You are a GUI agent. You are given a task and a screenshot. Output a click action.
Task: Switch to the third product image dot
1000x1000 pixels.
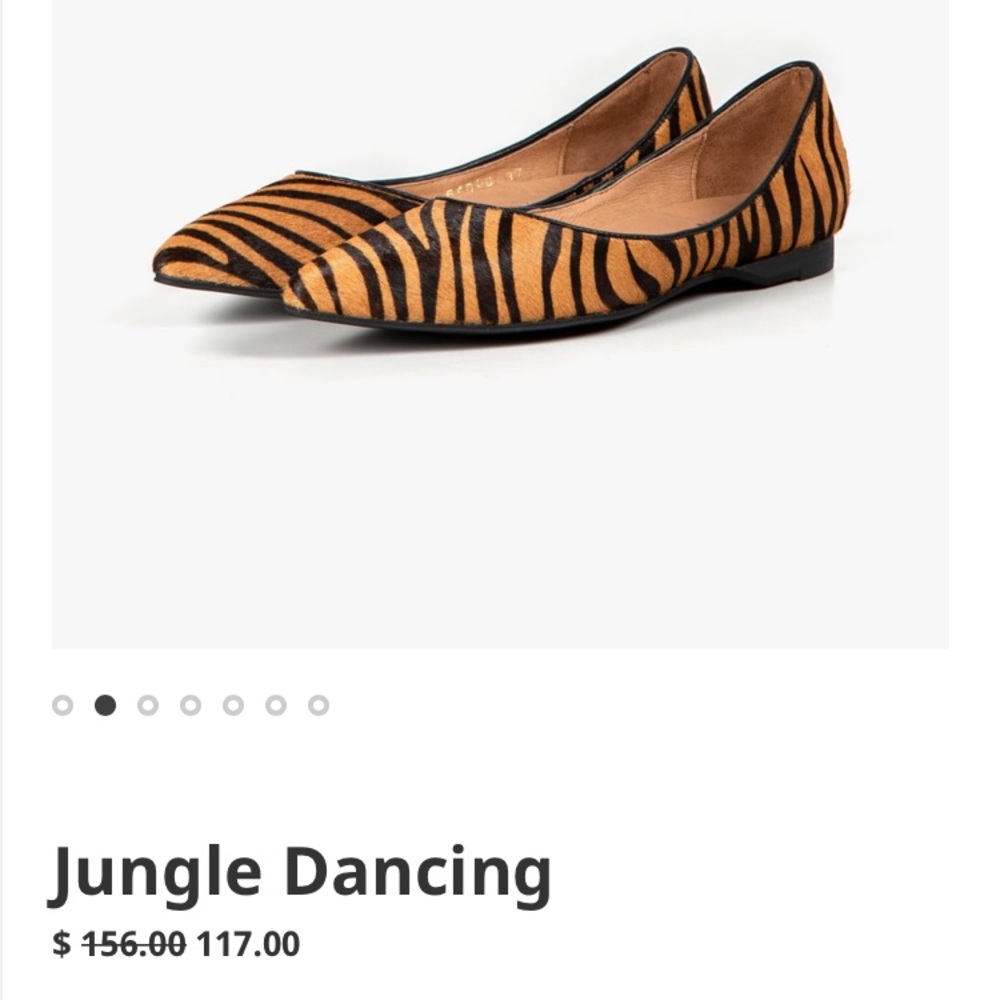pyautogui.click(x=148, y=706)
